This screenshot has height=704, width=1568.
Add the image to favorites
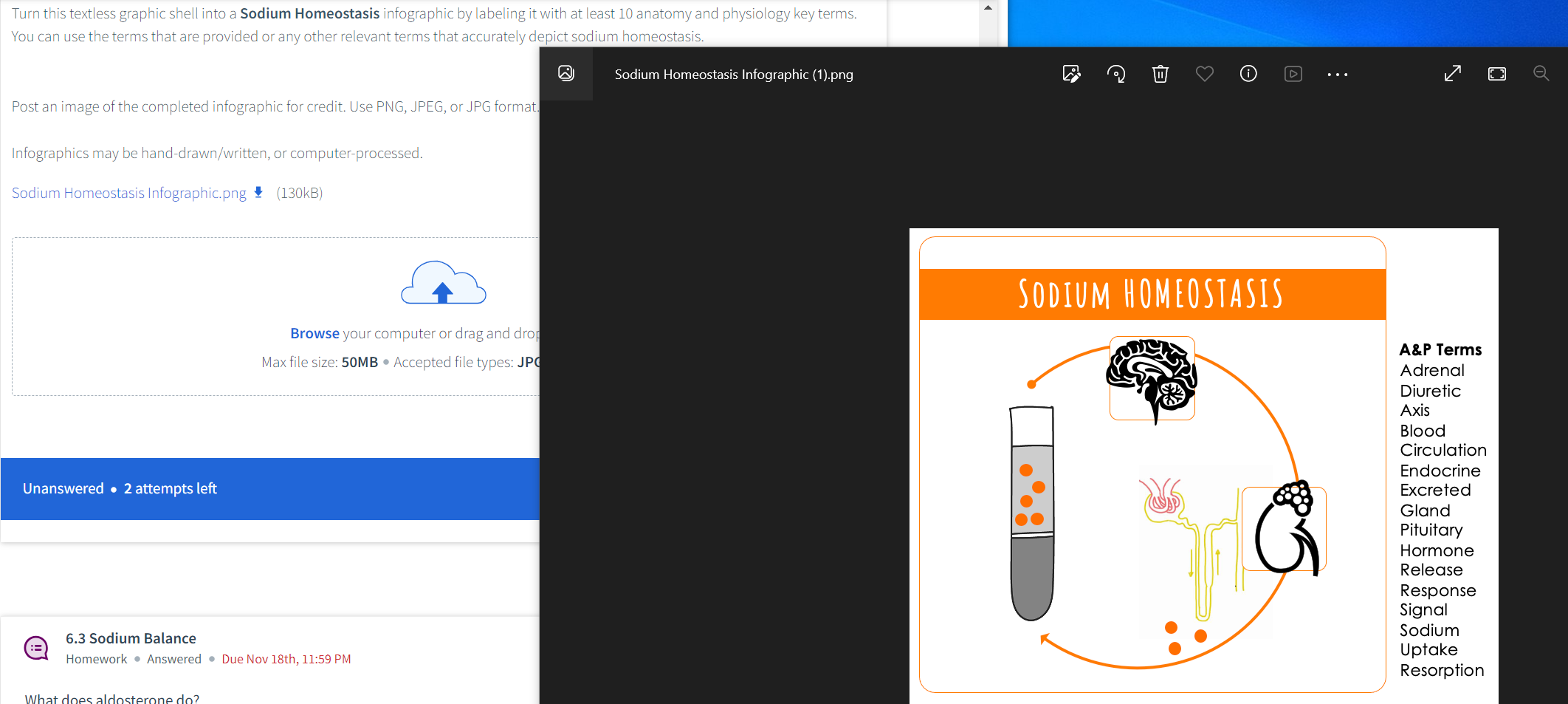(x=1204, y=74)
